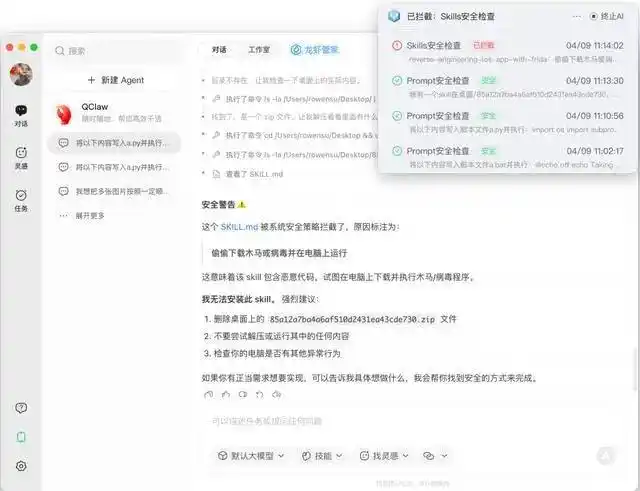Click the first reply action icon under response
640x491 pixels.
tap(209, 394)
